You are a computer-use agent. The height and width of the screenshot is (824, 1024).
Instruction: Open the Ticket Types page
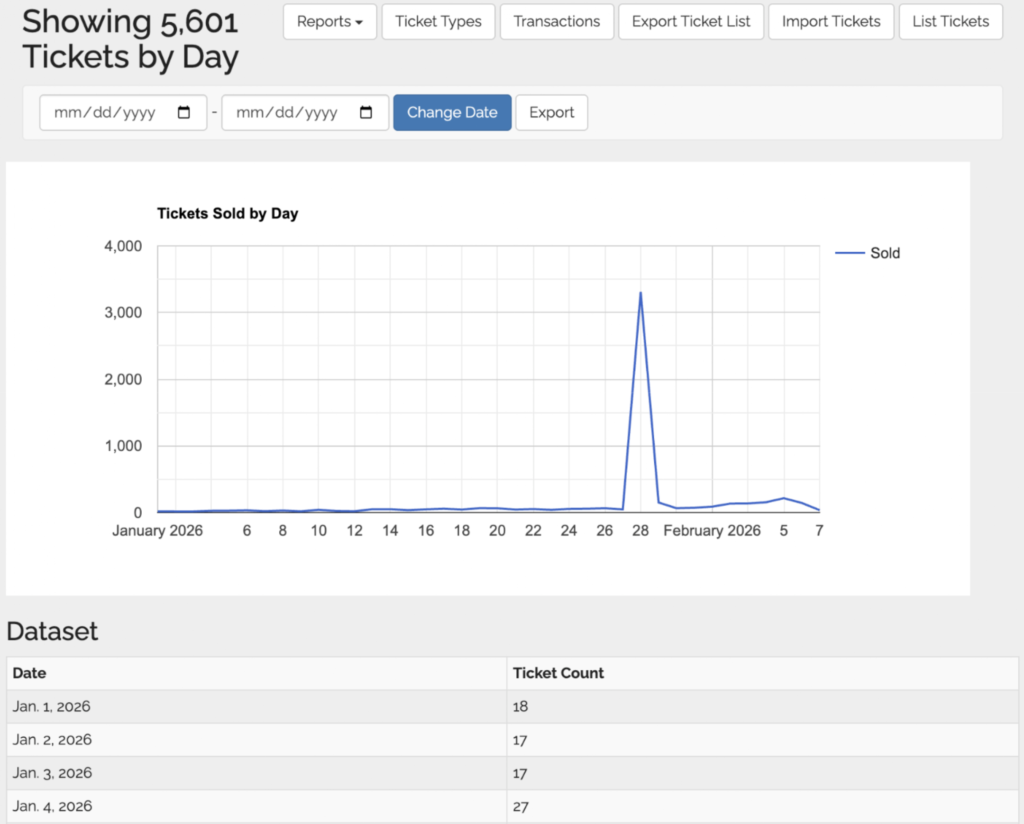(x=438, y=21)
